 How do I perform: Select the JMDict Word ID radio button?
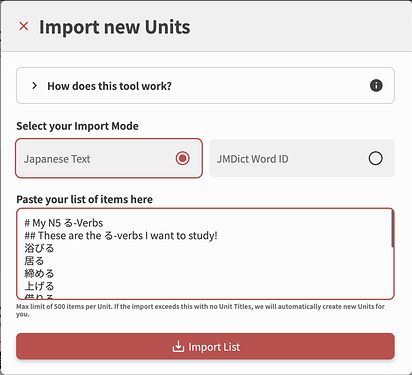[x=375, y=158]
